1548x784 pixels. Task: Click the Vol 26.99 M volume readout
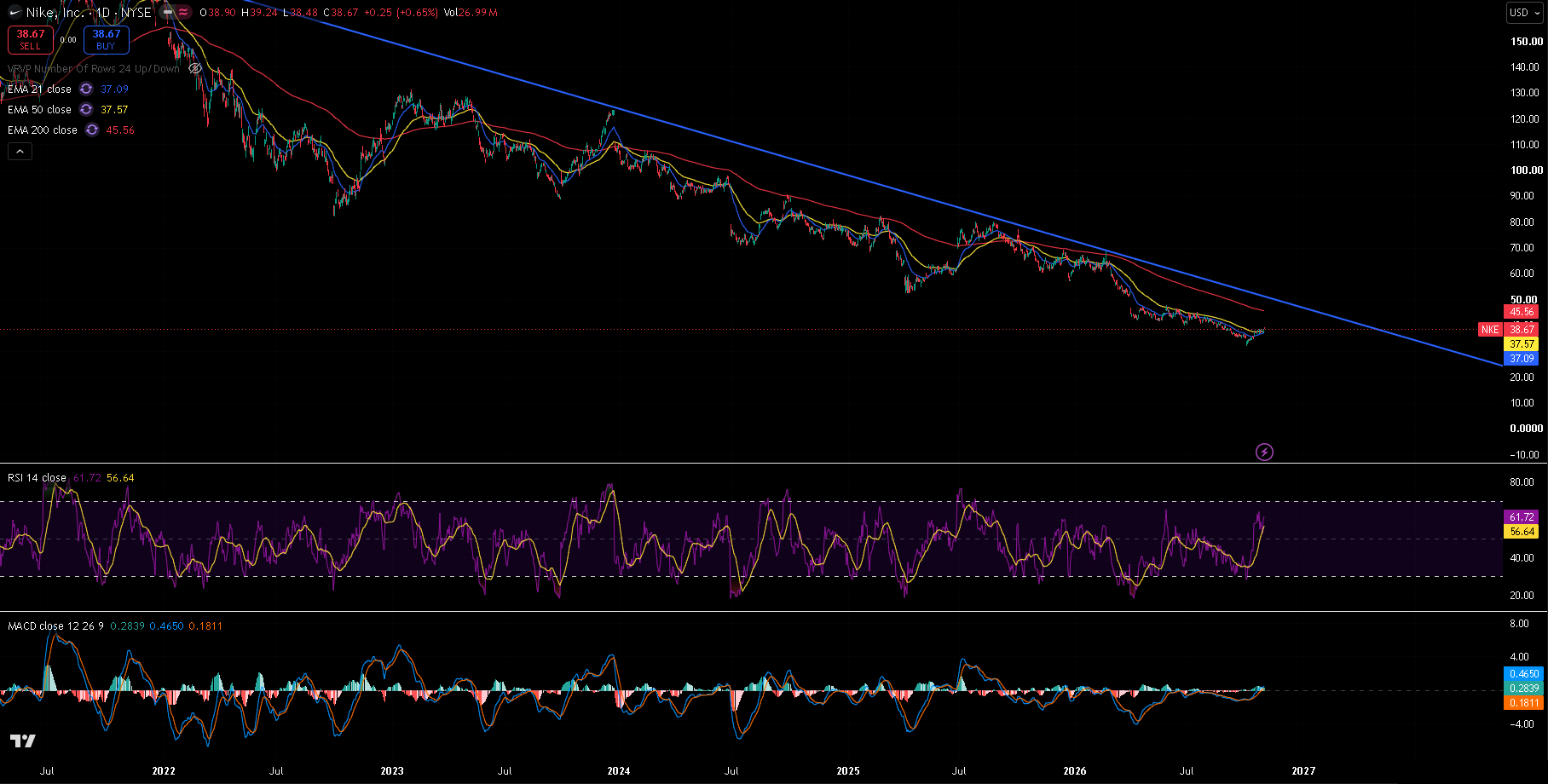pyautogui.click(x=471, y=13)
